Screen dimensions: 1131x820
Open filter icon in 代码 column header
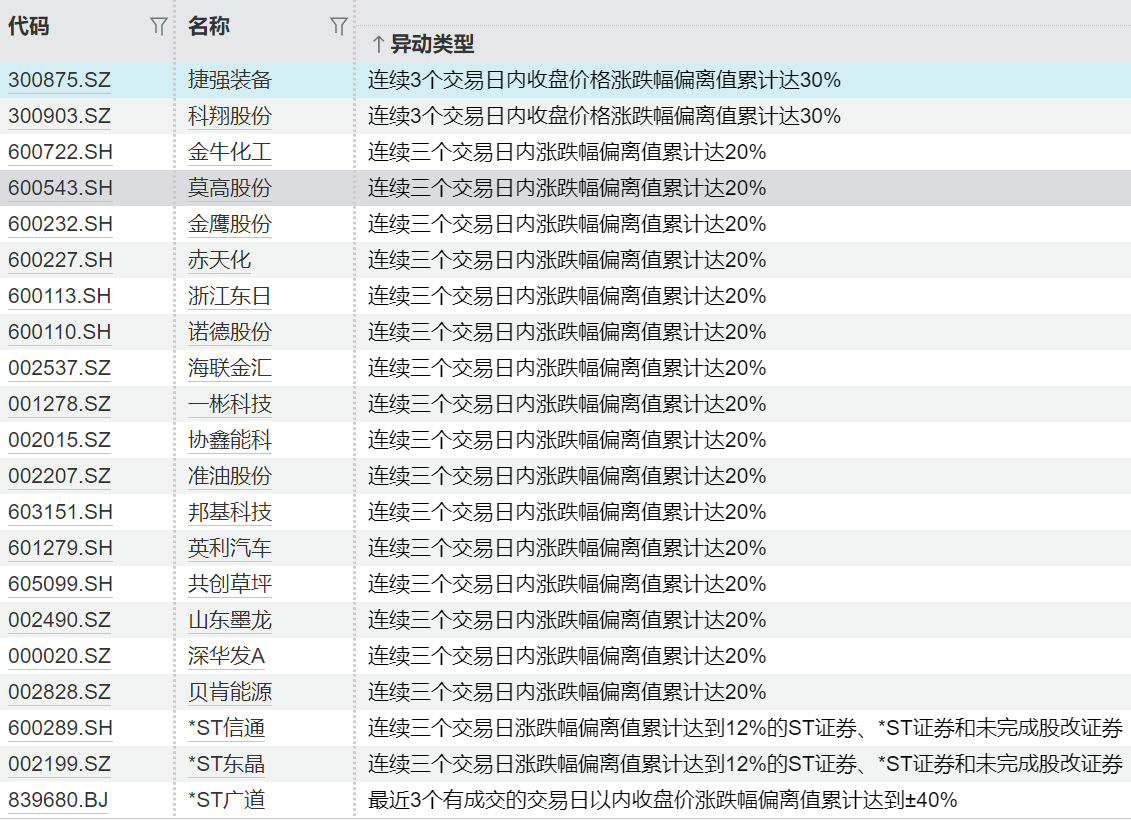[159, 27]
